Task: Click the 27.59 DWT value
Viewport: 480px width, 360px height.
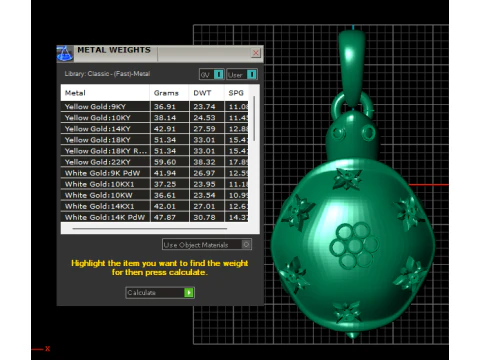Action: pyautogui.click(x=204, y=129)
